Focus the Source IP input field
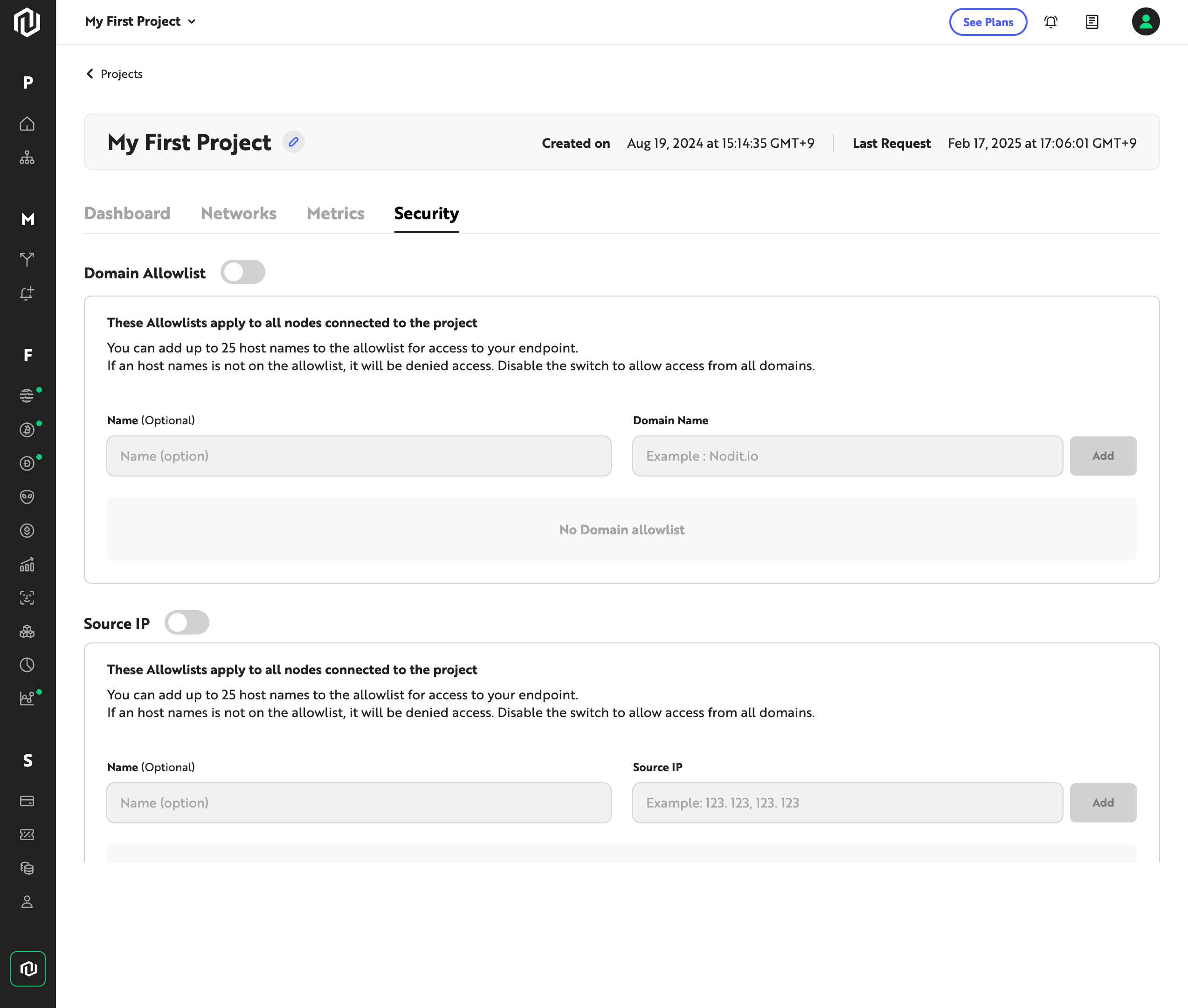 coord(847,803)
